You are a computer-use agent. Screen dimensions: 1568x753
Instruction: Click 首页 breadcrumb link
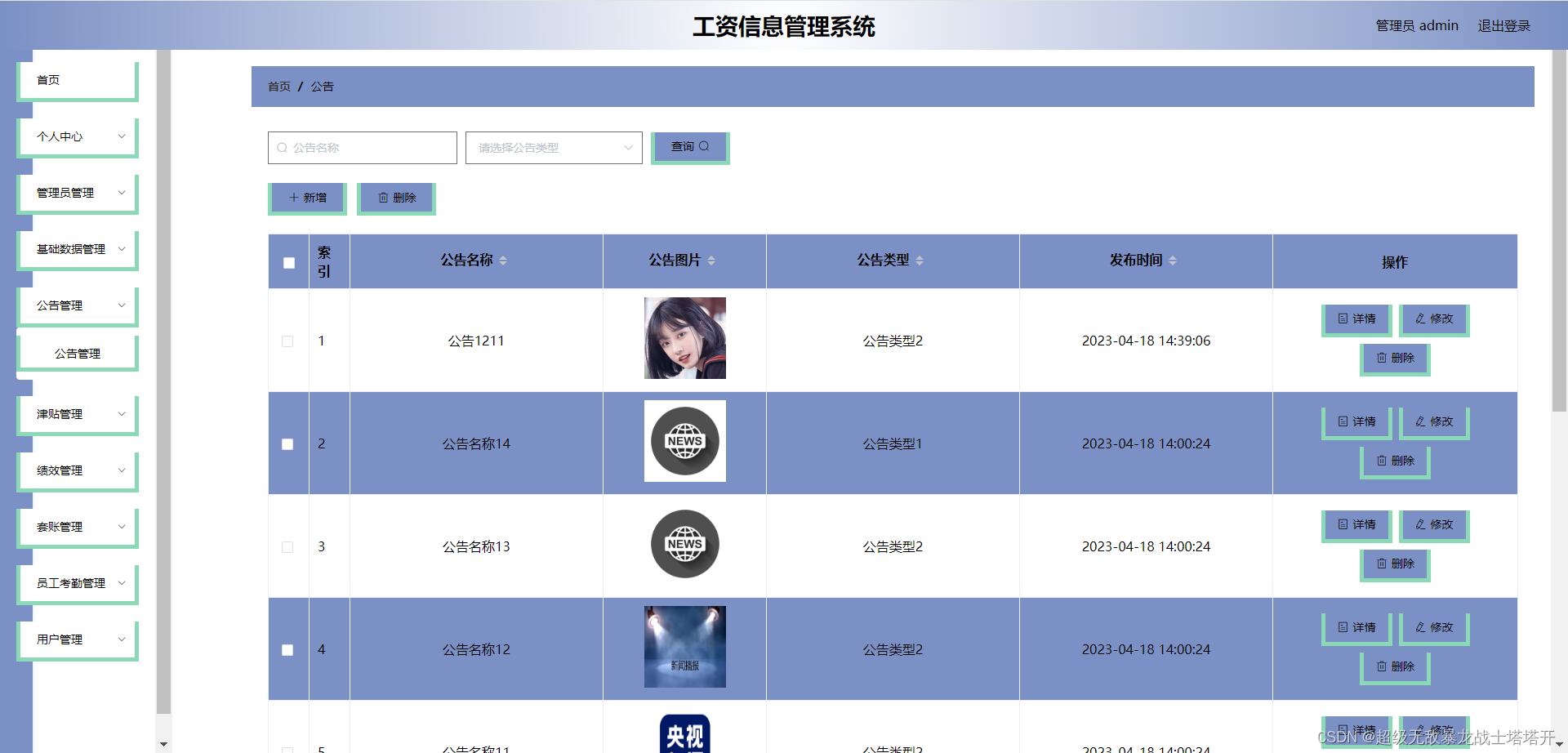tap(279, 87)
